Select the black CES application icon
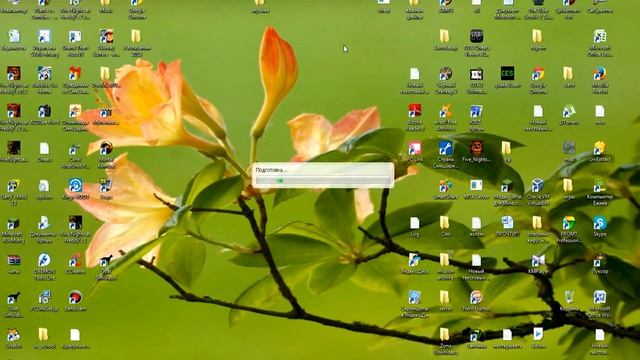This screenshot has height=360, width=640. point(507,74)
